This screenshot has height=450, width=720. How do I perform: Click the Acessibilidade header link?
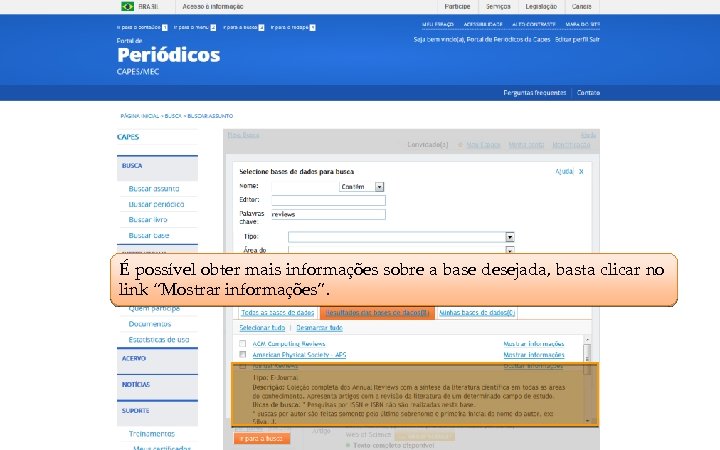tap(483, 24)
